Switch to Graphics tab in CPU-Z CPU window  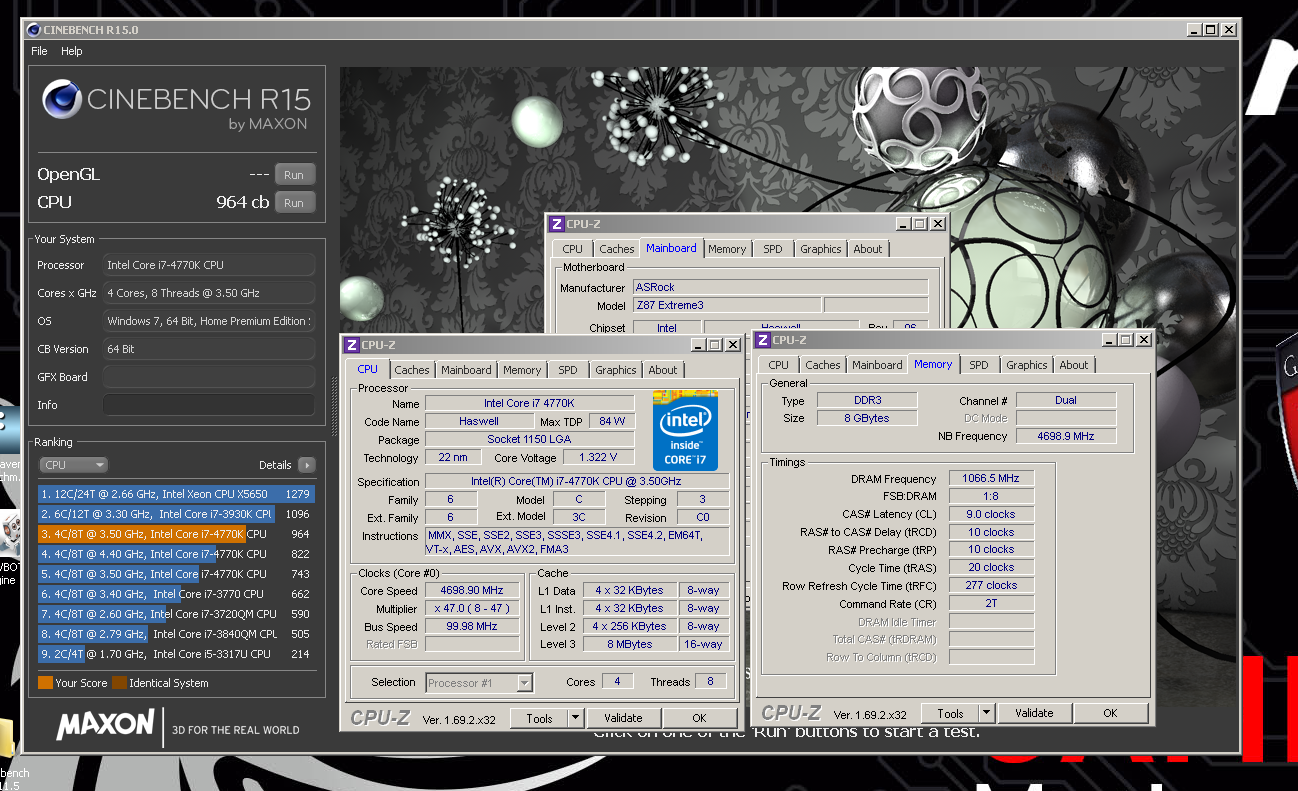coord(616,370)
